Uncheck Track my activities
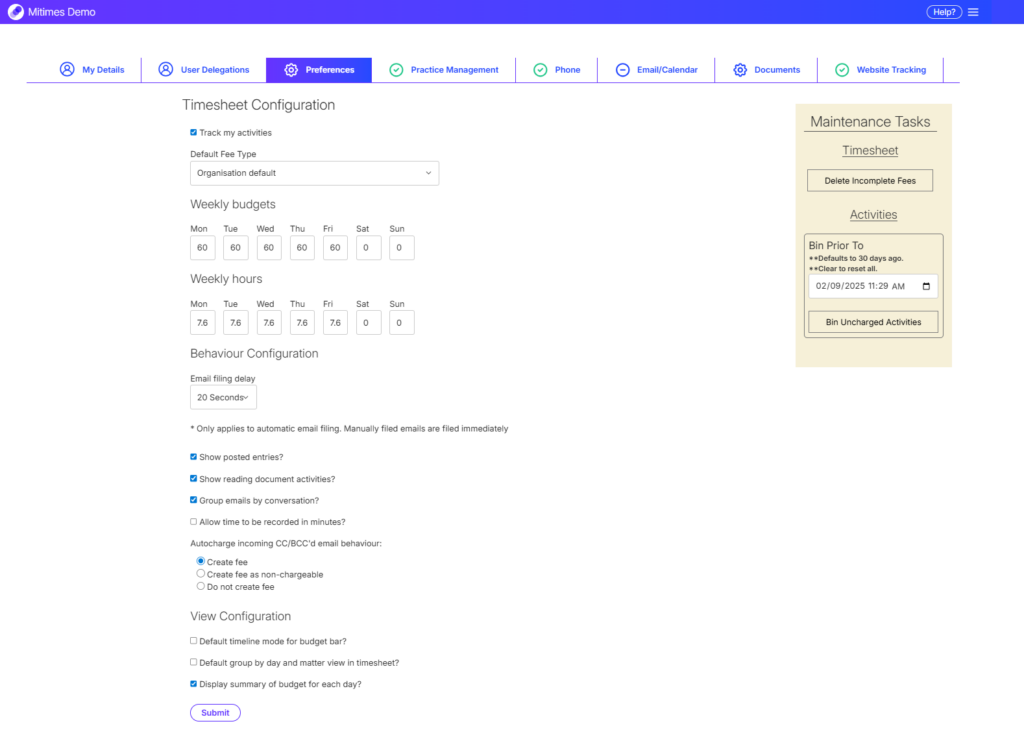This screenshot has height=739, width=1024. (194, 132)
